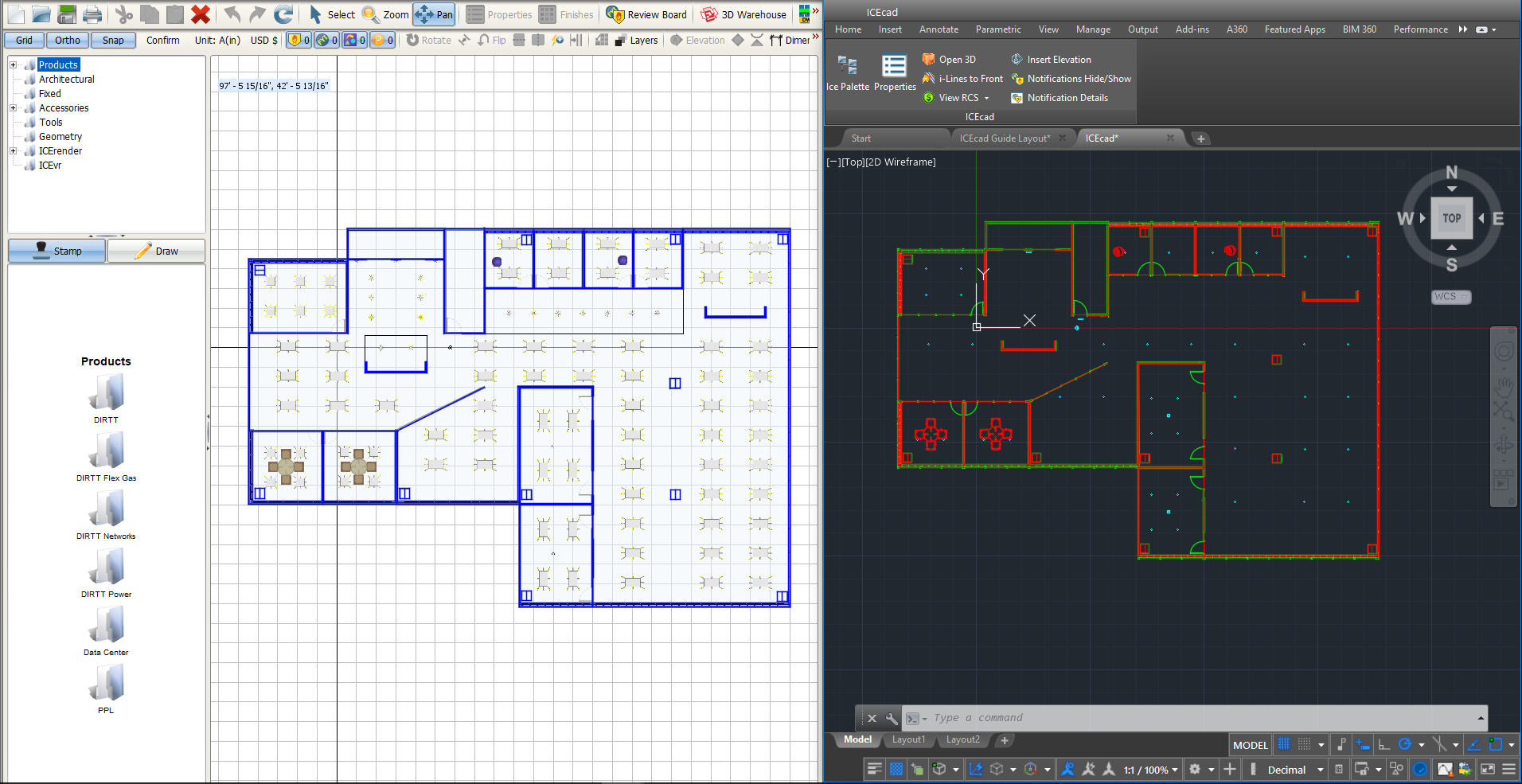1522x784 pixels.
Task: Click the Cut scissors icon
Action: (x=124, y=14)
